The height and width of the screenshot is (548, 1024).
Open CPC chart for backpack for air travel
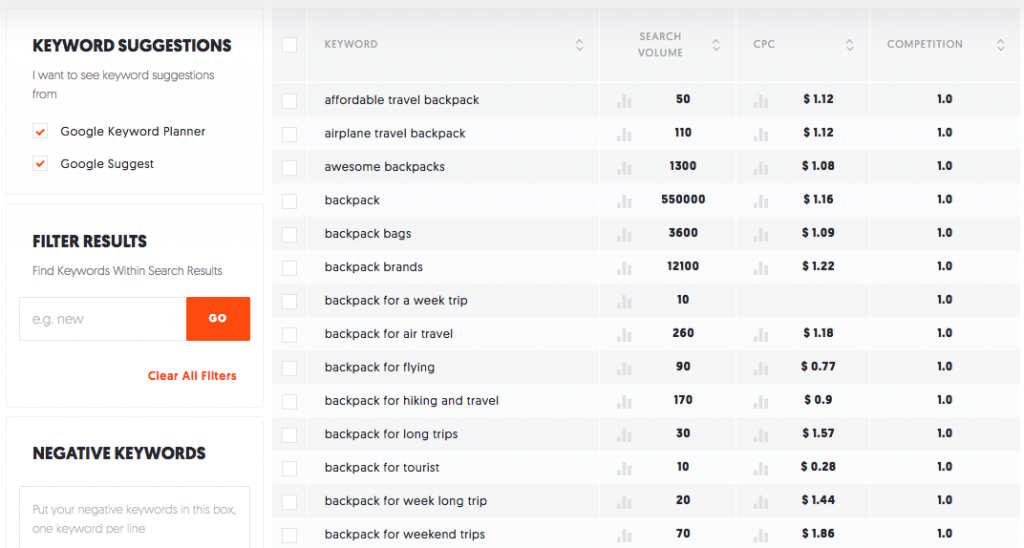pyautogui.click(x=761, y=334)
